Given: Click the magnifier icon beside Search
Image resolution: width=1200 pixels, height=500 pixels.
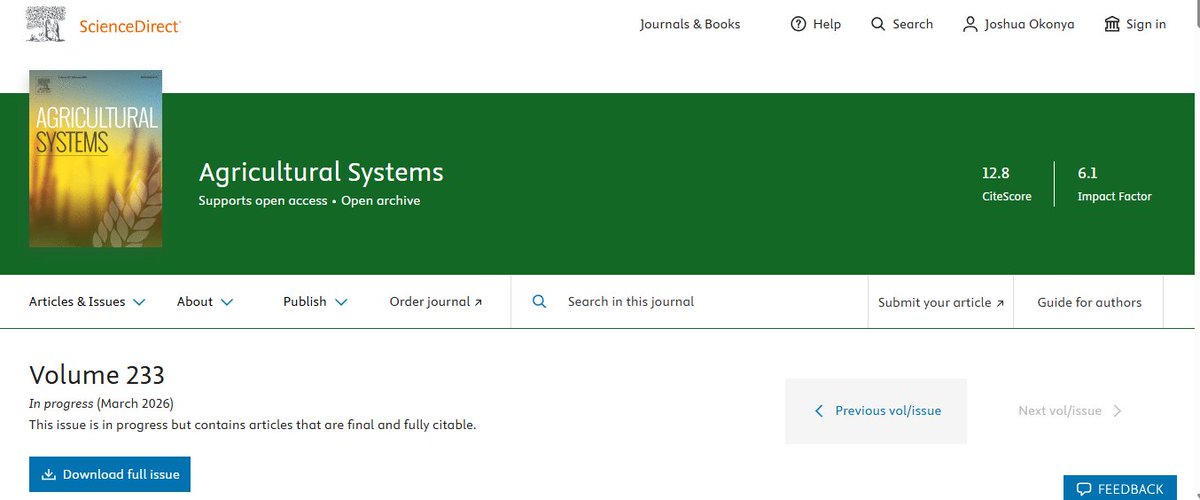Looking at the screenshot, I should point(878,24).
